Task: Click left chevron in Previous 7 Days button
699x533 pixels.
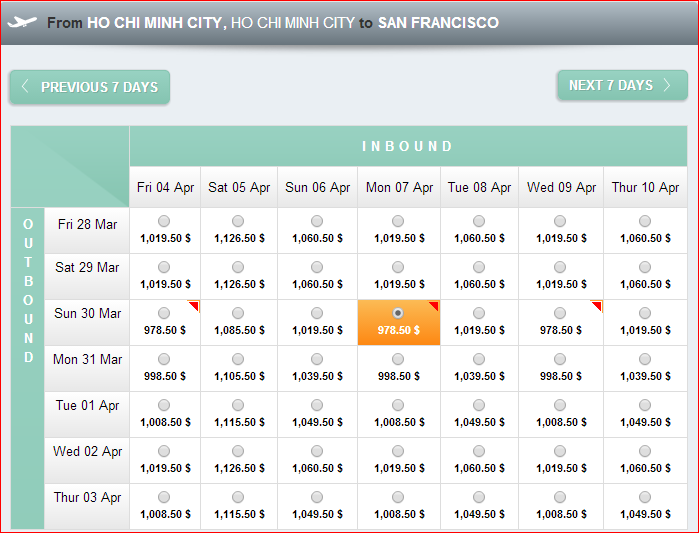Action: point(25,86)
